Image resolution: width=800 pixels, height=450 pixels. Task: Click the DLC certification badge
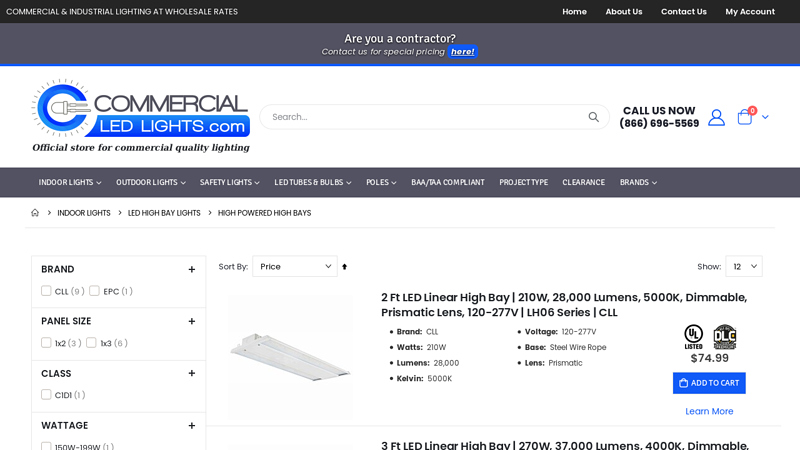coord(724,337)
